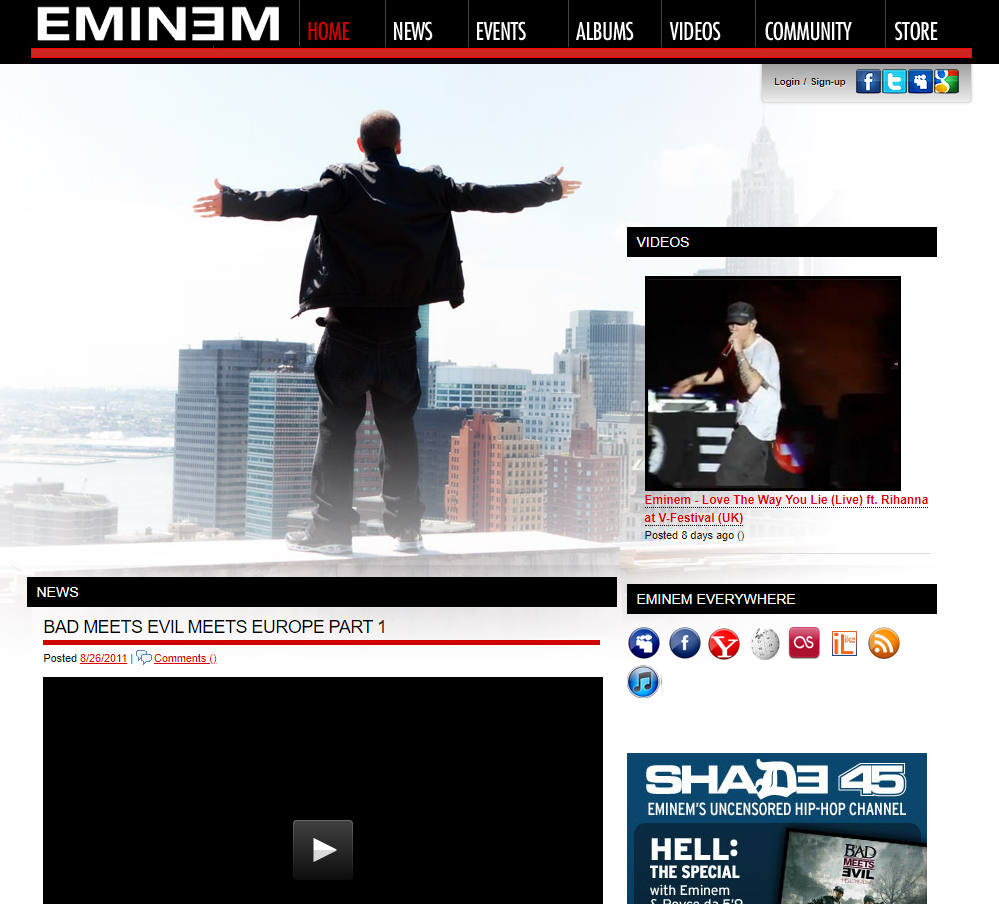Click the 'EMINEM EVERYWHERE' section header
Viewport: 999px width, 904px height.
tap(782, 599)
